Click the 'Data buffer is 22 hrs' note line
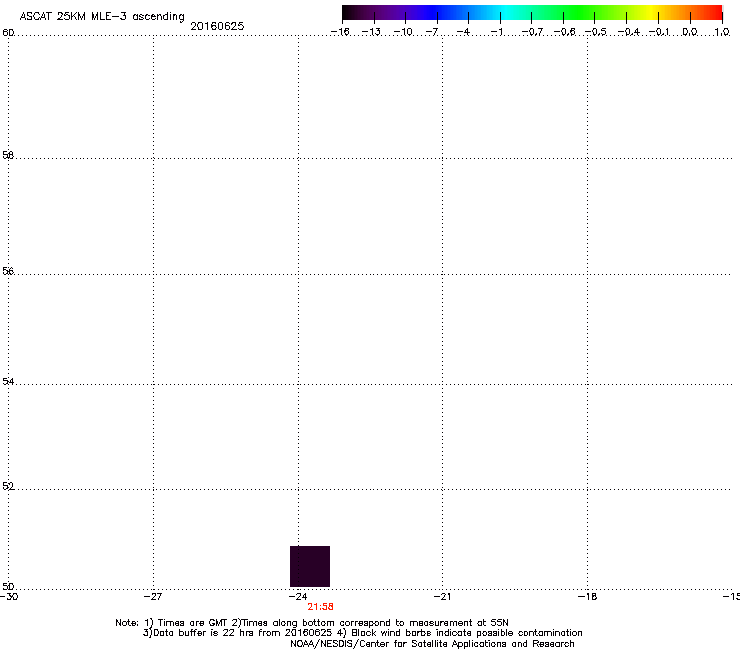Image resolution: width=740 pixels, height=650 pixels. pos(362,633)
